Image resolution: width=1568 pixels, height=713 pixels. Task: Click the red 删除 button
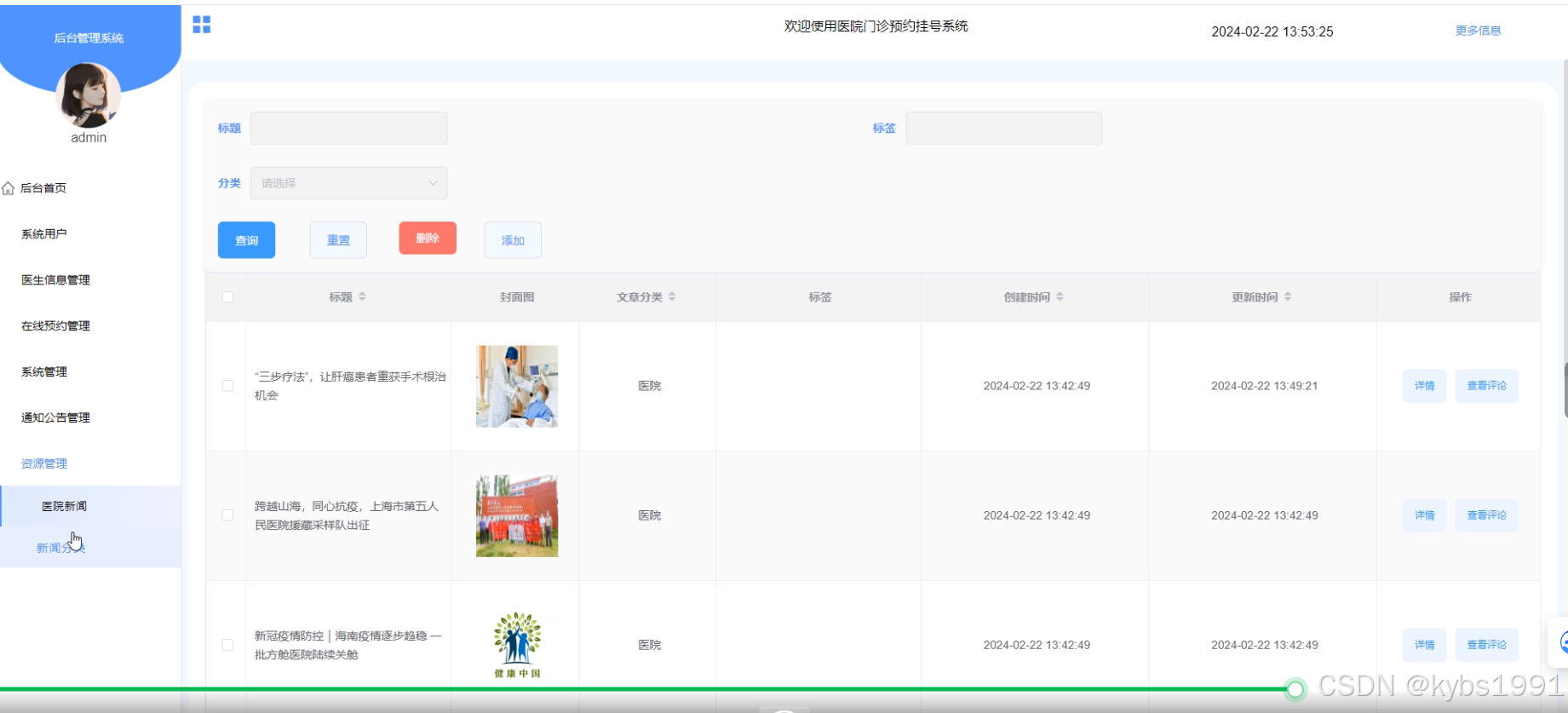click(x=428, y=239)
